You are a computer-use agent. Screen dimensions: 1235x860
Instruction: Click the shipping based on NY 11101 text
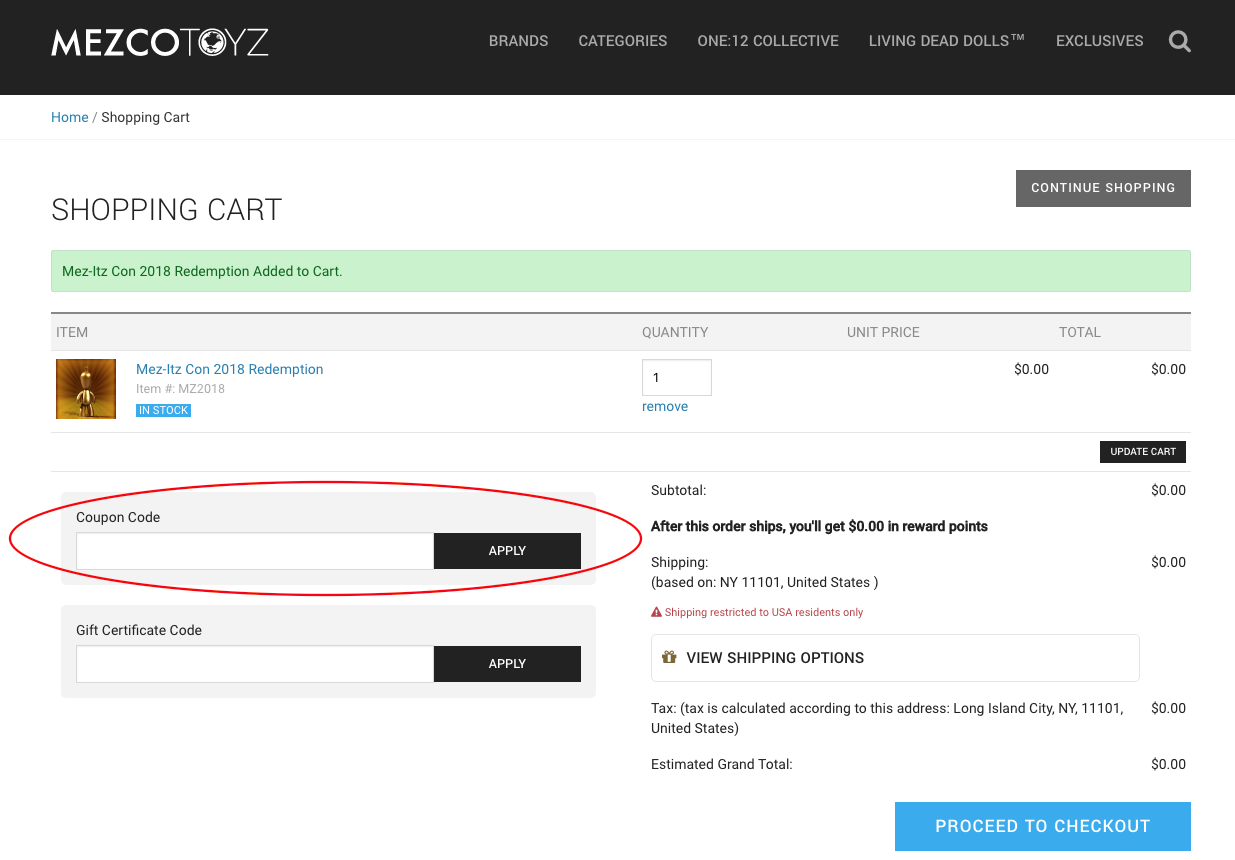(765, 582)
